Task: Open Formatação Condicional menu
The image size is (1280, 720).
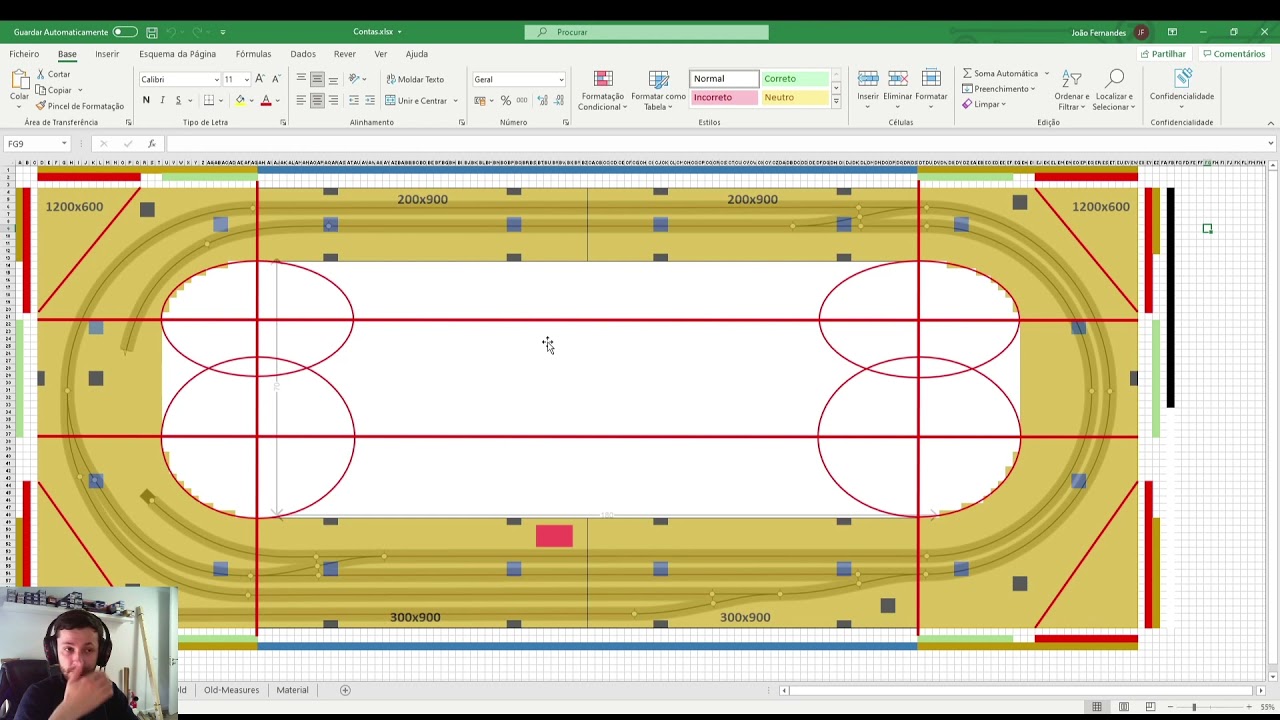Action: [602, 90]
